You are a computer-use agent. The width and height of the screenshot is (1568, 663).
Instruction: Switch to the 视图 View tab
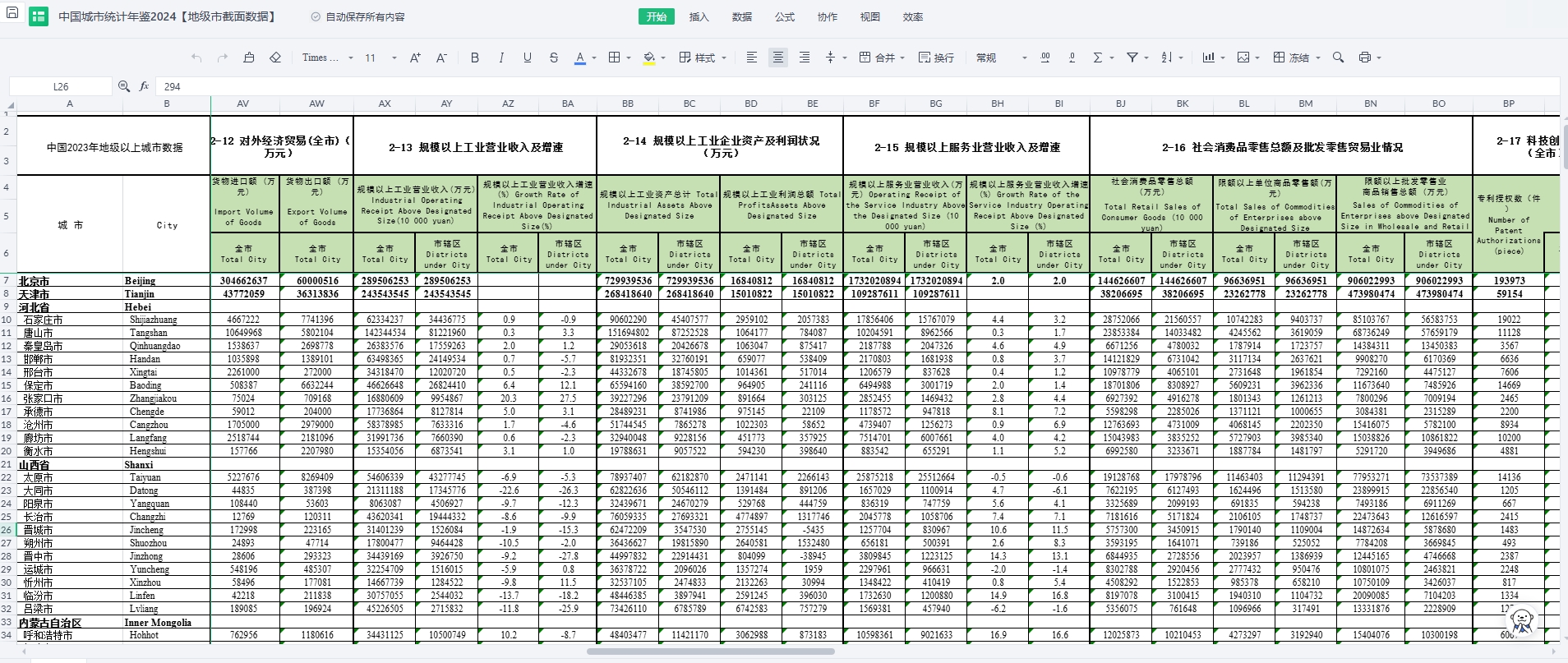point(870,16)
